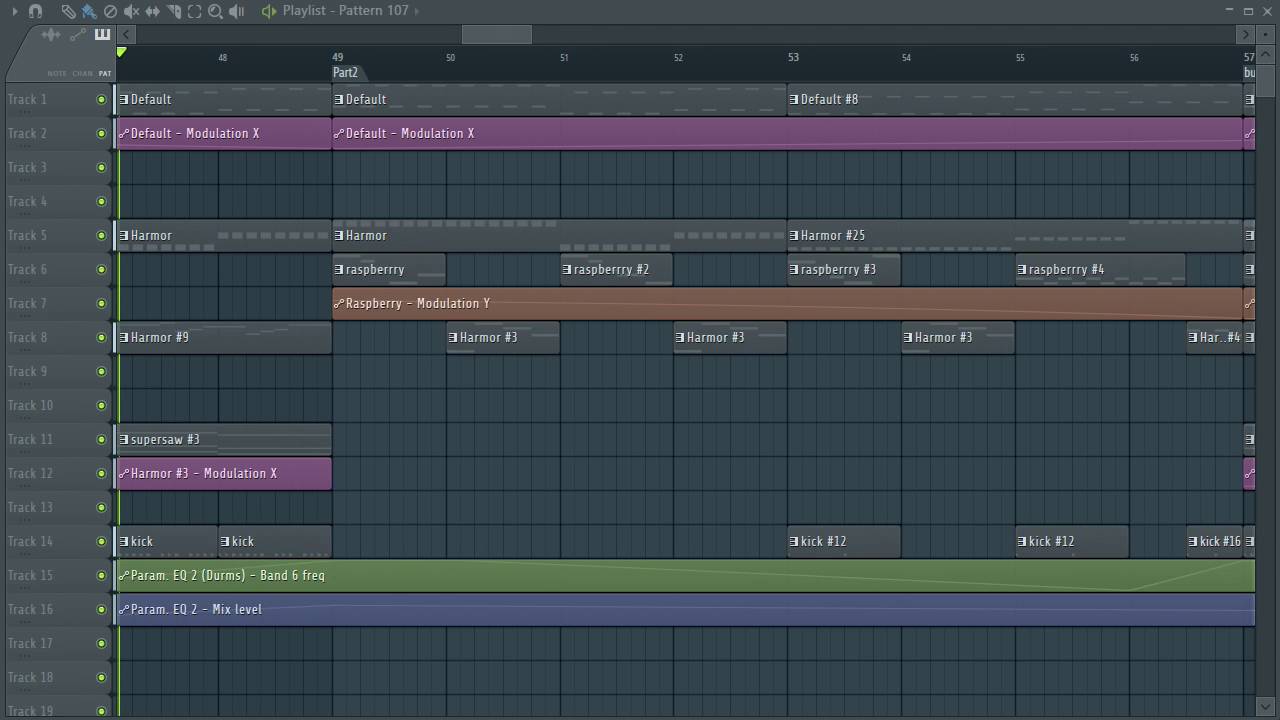This screenshot has height=720, width=1280.
Task: Mute Track 2 with its green light
Action: [101, 133]
